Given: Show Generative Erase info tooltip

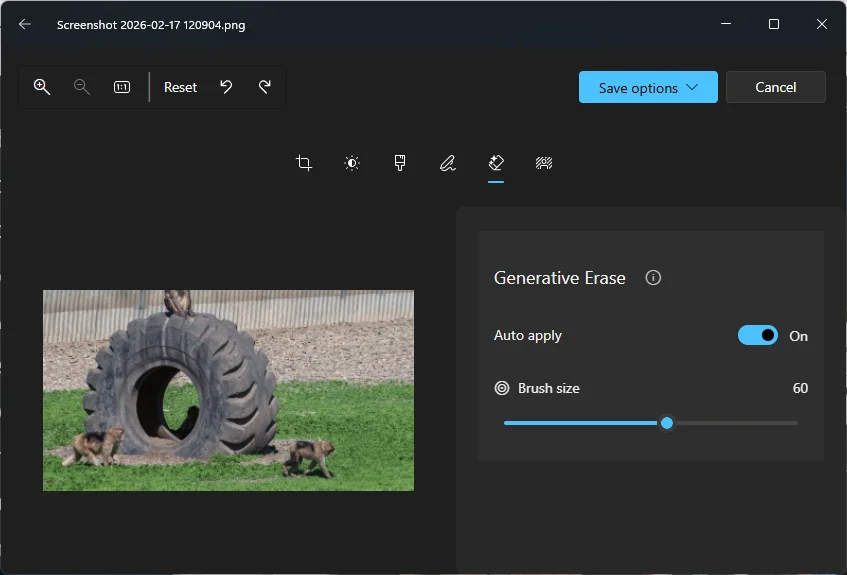Looking at the screenshot, I should pyautogui.click(x=653, y=278).
